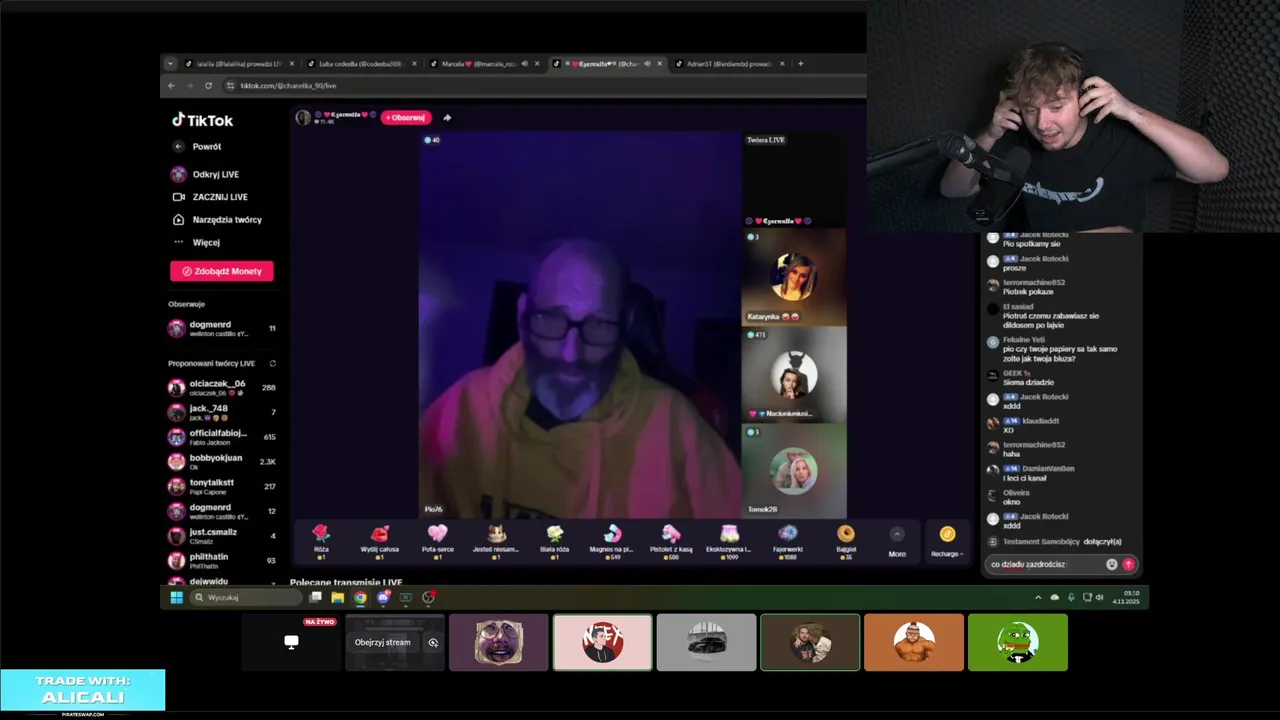Click the Zdobądź Monety button
Screen dimensions: 1280x720
(221, 271)
